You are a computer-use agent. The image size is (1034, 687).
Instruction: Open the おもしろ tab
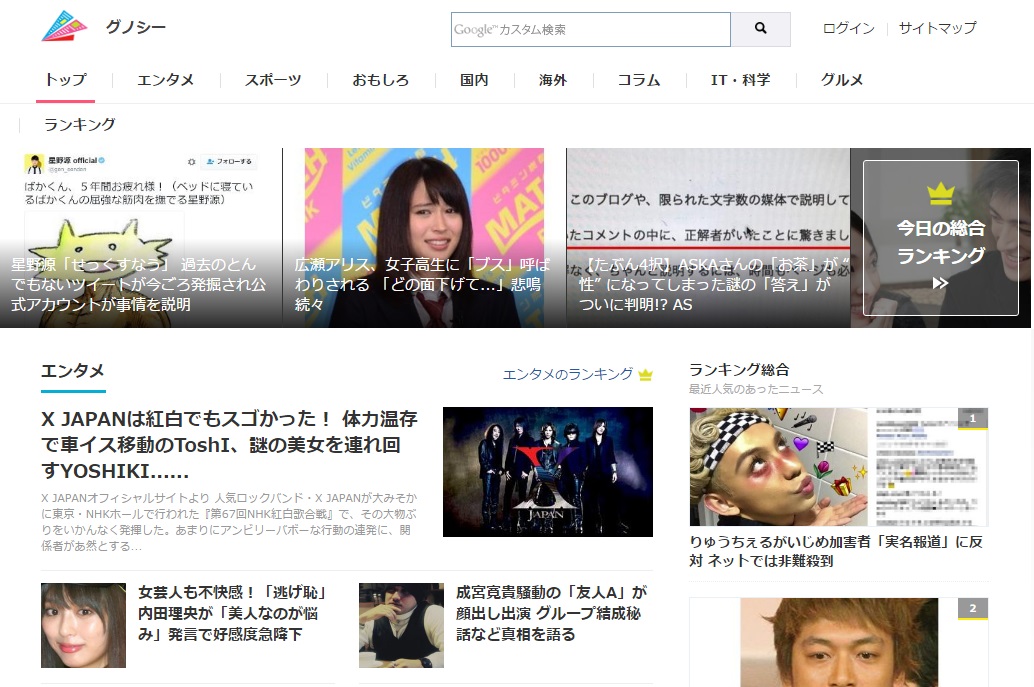380,80
